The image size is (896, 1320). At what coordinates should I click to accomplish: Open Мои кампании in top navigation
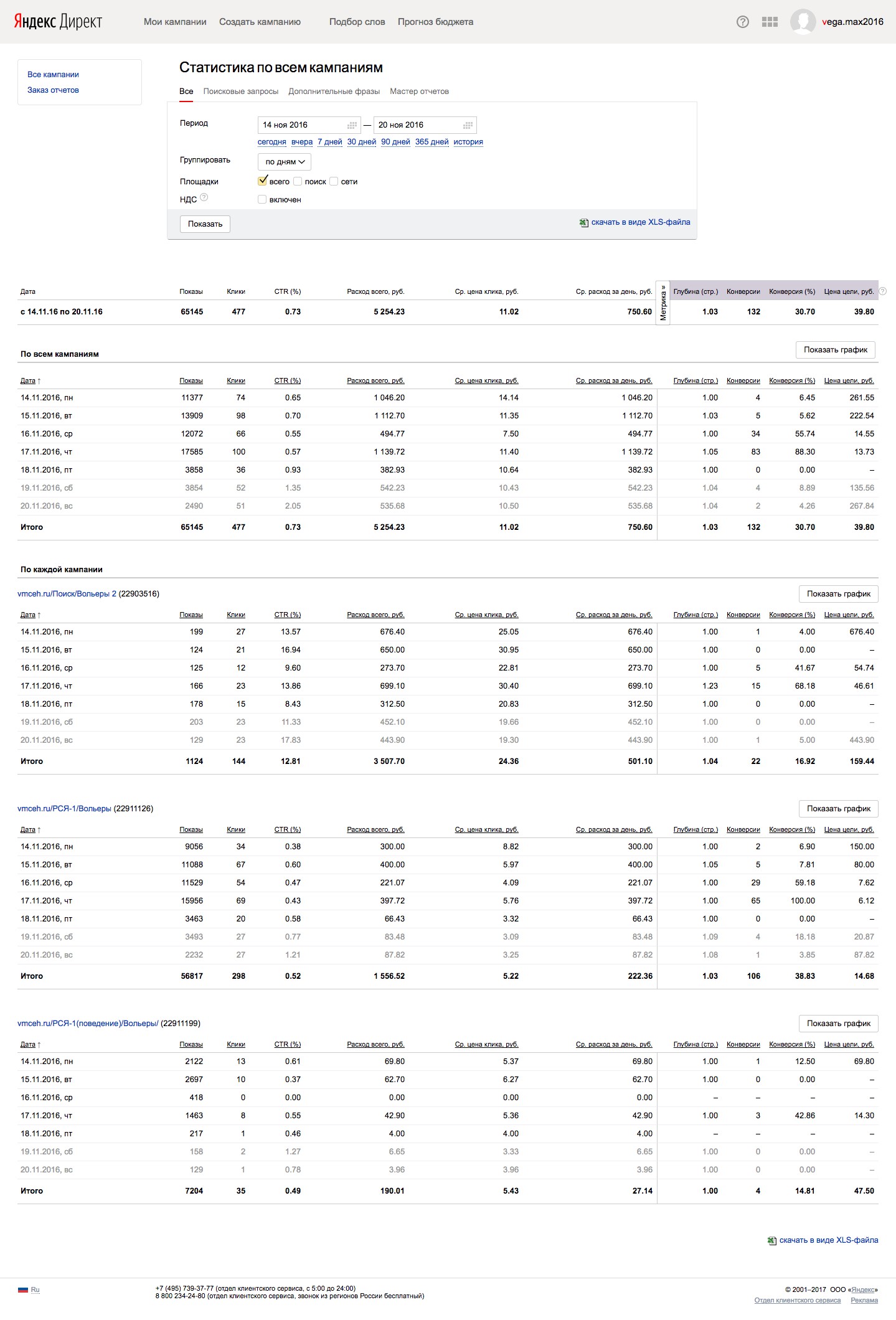point(175,22)
